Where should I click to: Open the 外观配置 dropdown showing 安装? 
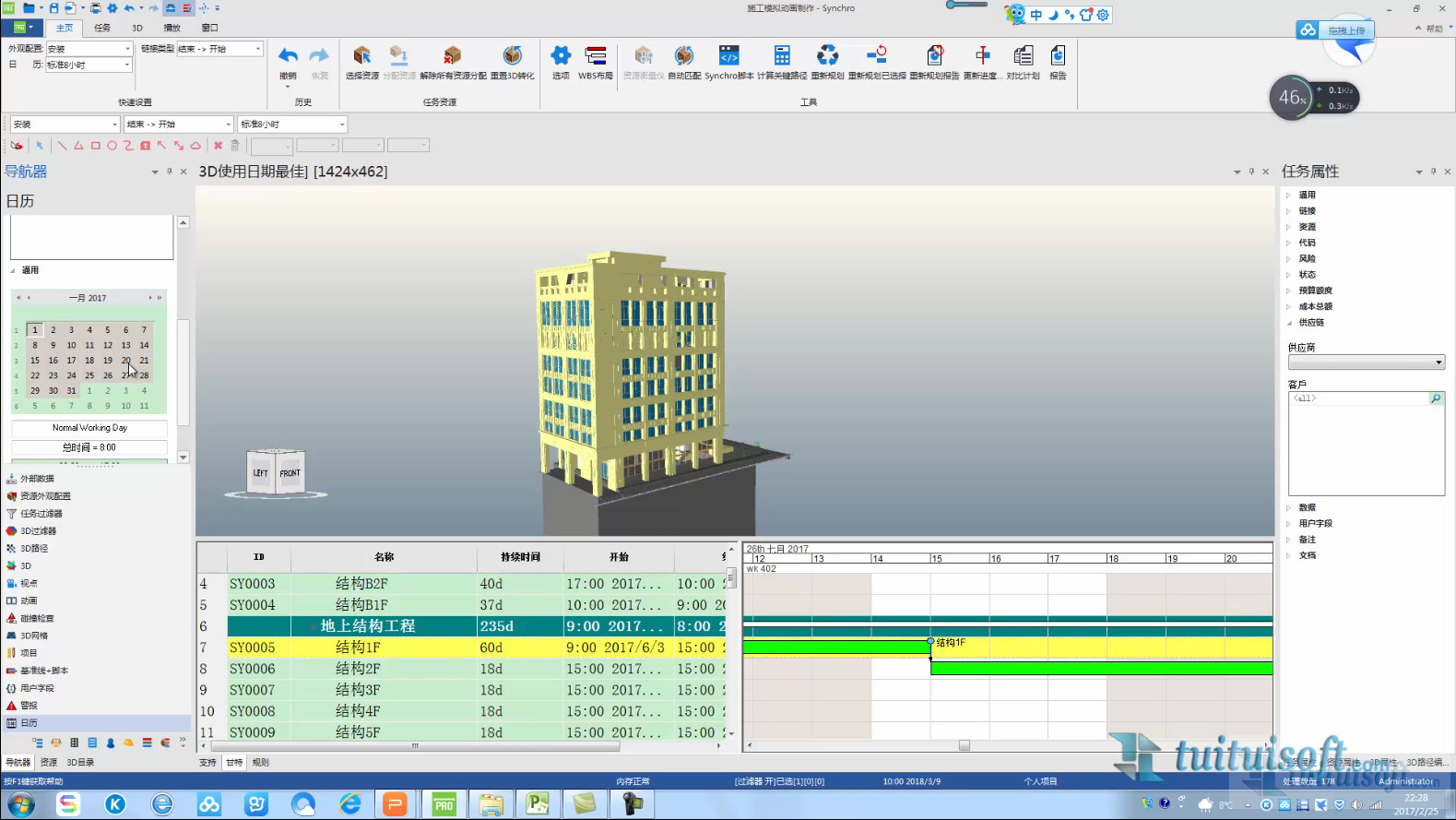[89, 49]
